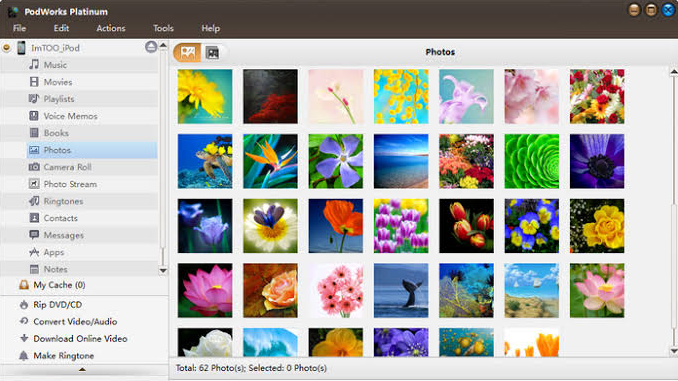Image resolution: width=678 pixels, height=381 pixels.
Task: Open the File menu
Action: (x=19, y=28)
